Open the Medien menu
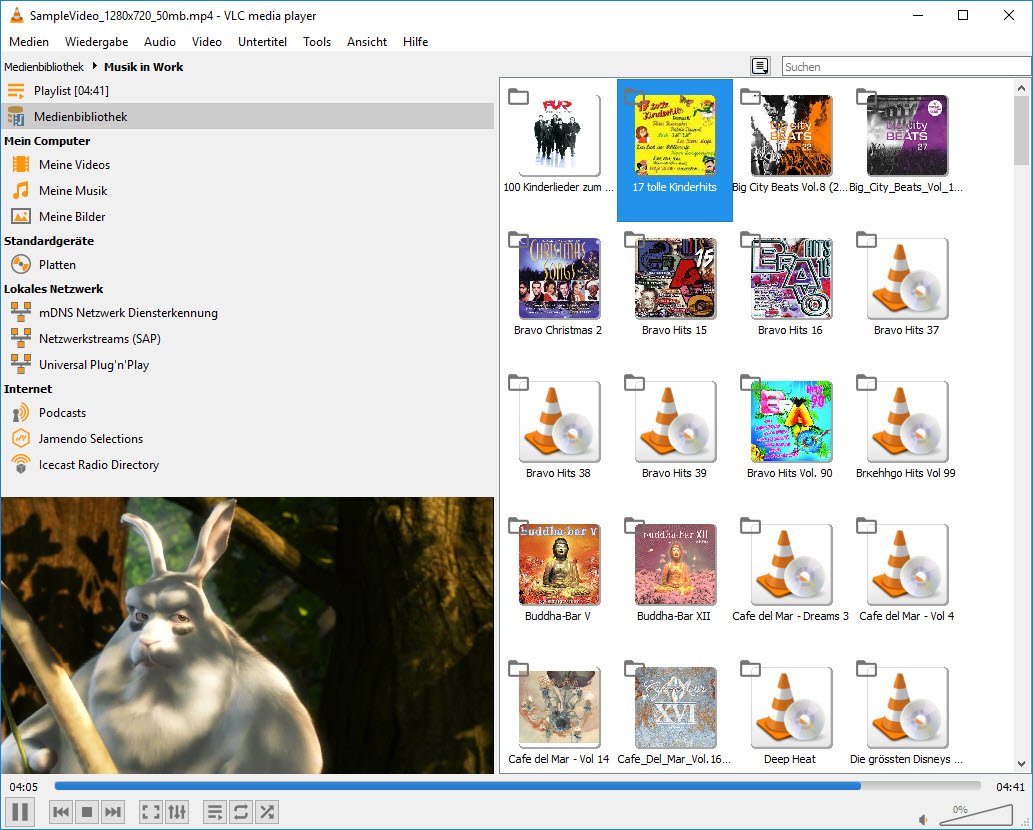Screen dimensions: 1033x830 (x=29, y=42)
